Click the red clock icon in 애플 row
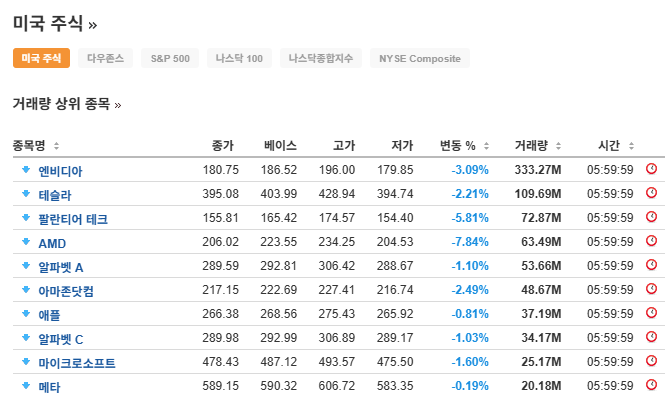The height and width of the screenshot is (405, 669). (651, 313)
